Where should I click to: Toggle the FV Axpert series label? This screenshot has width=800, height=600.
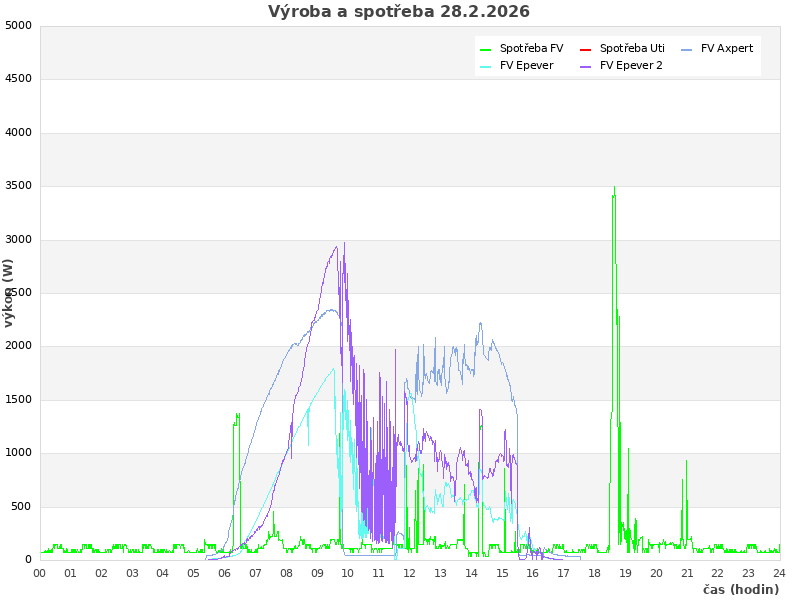pyautogui.click(x=727, y=48)
